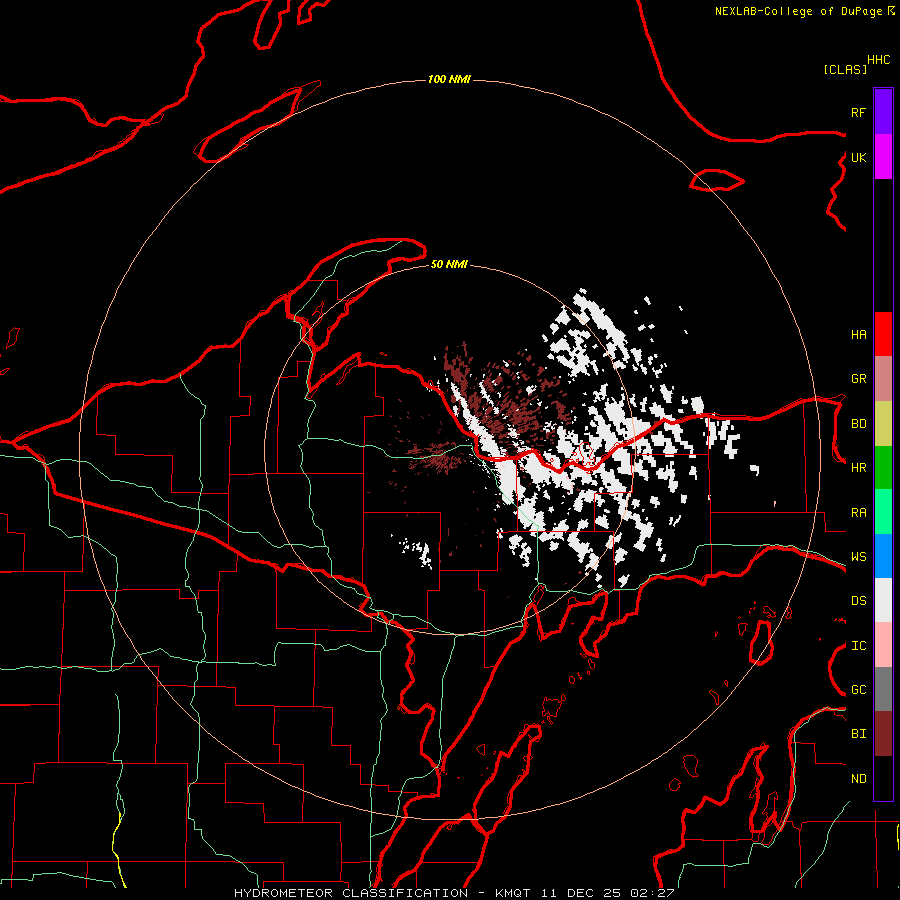Screen dimensions: 900x900
Task: Click the 50 NMI range ring label
Action: point(449,264)
